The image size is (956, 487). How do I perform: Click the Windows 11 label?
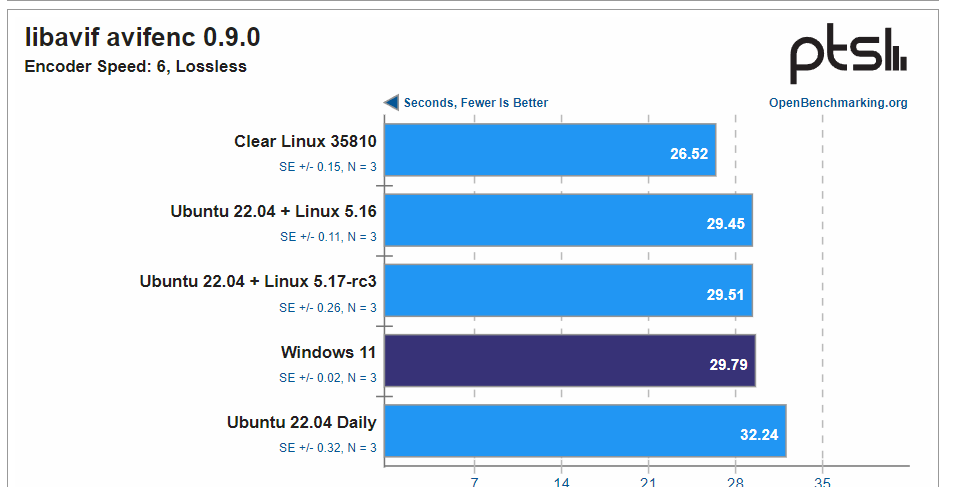pos(329,352)
